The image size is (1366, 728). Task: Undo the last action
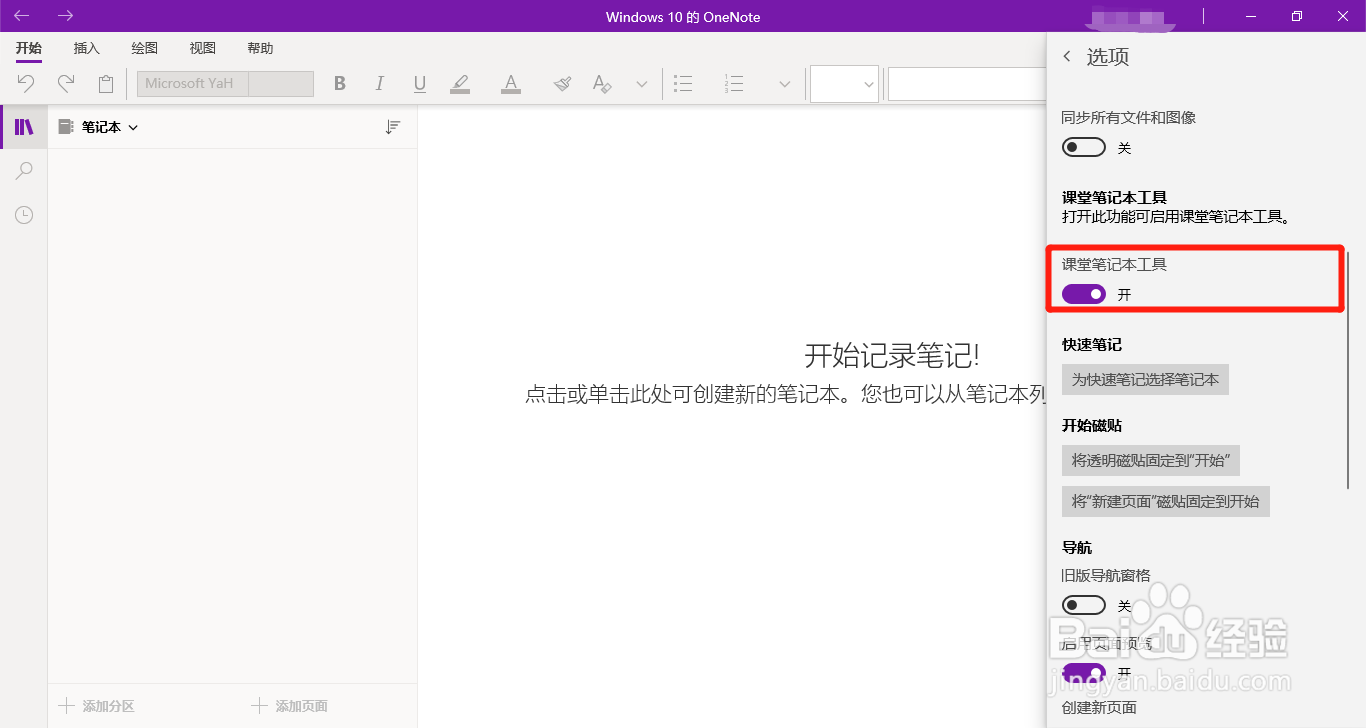pos(26,83)
